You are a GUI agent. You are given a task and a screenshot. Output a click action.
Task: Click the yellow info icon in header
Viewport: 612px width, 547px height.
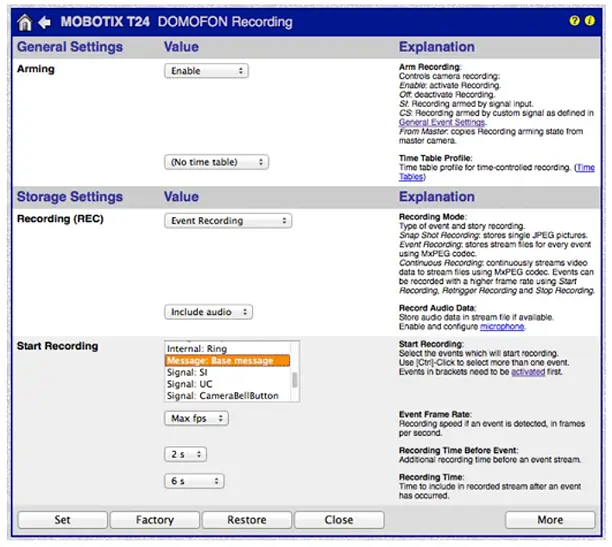click(589, 21)
